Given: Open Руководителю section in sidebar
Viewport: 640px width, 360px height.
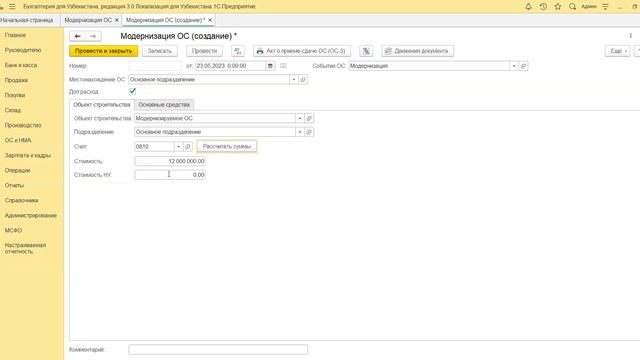Looking at the screenshot, I should click(x=23, y=50).
